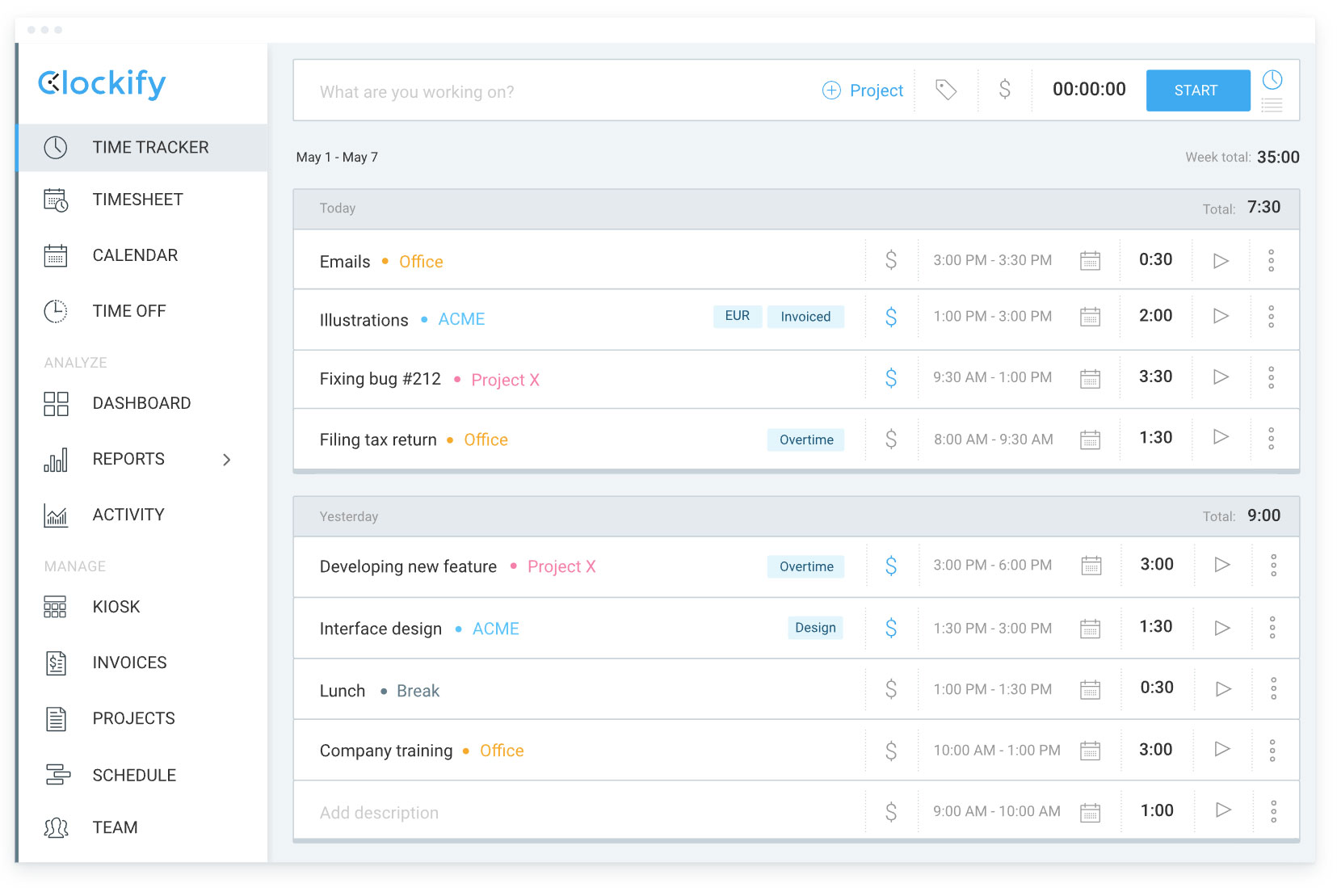
Task: Switch to manual entry mode with the list icon
Action: click(x=1272, y=105)
